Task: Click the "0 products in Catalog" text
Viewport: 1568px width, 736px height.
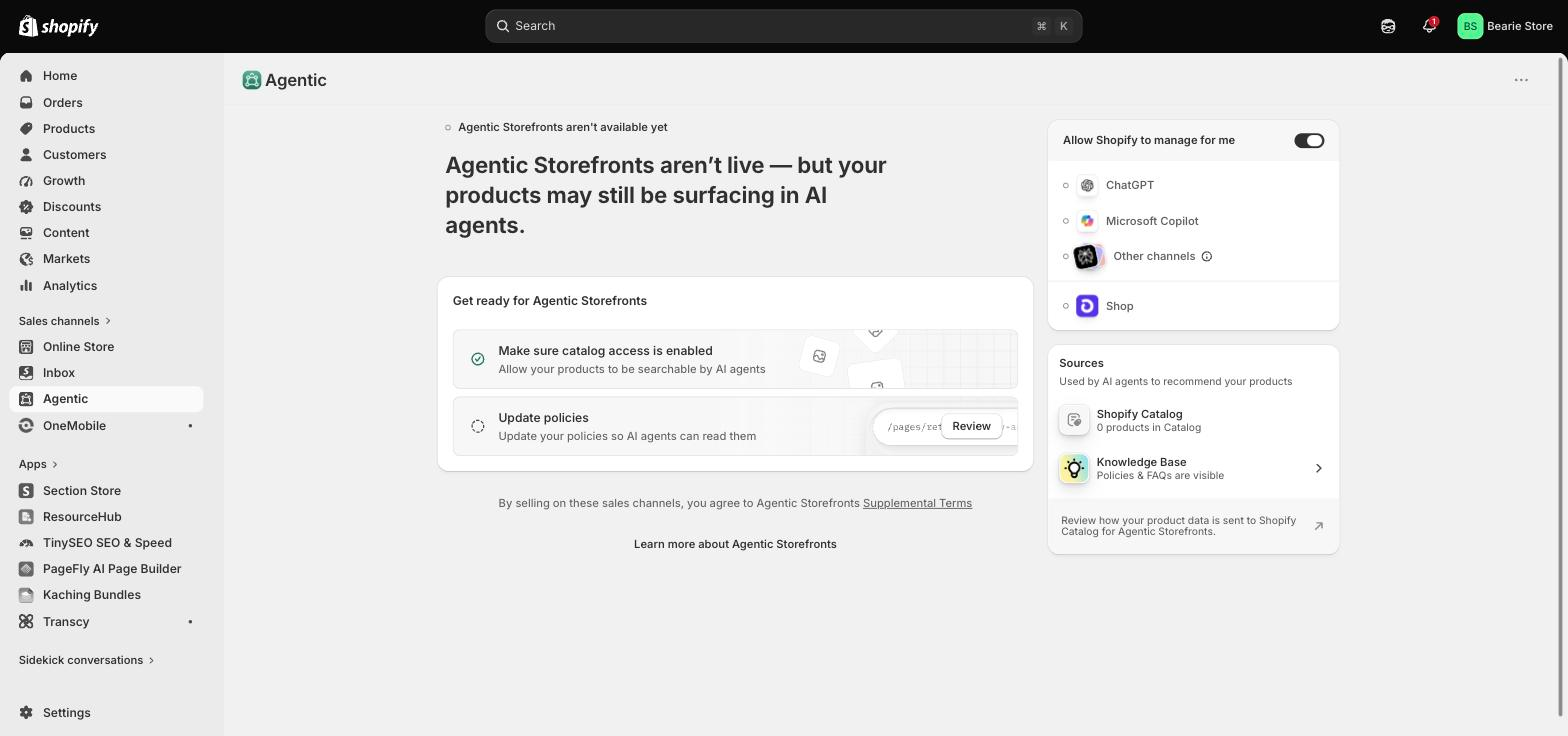Action: [1149, 428]
